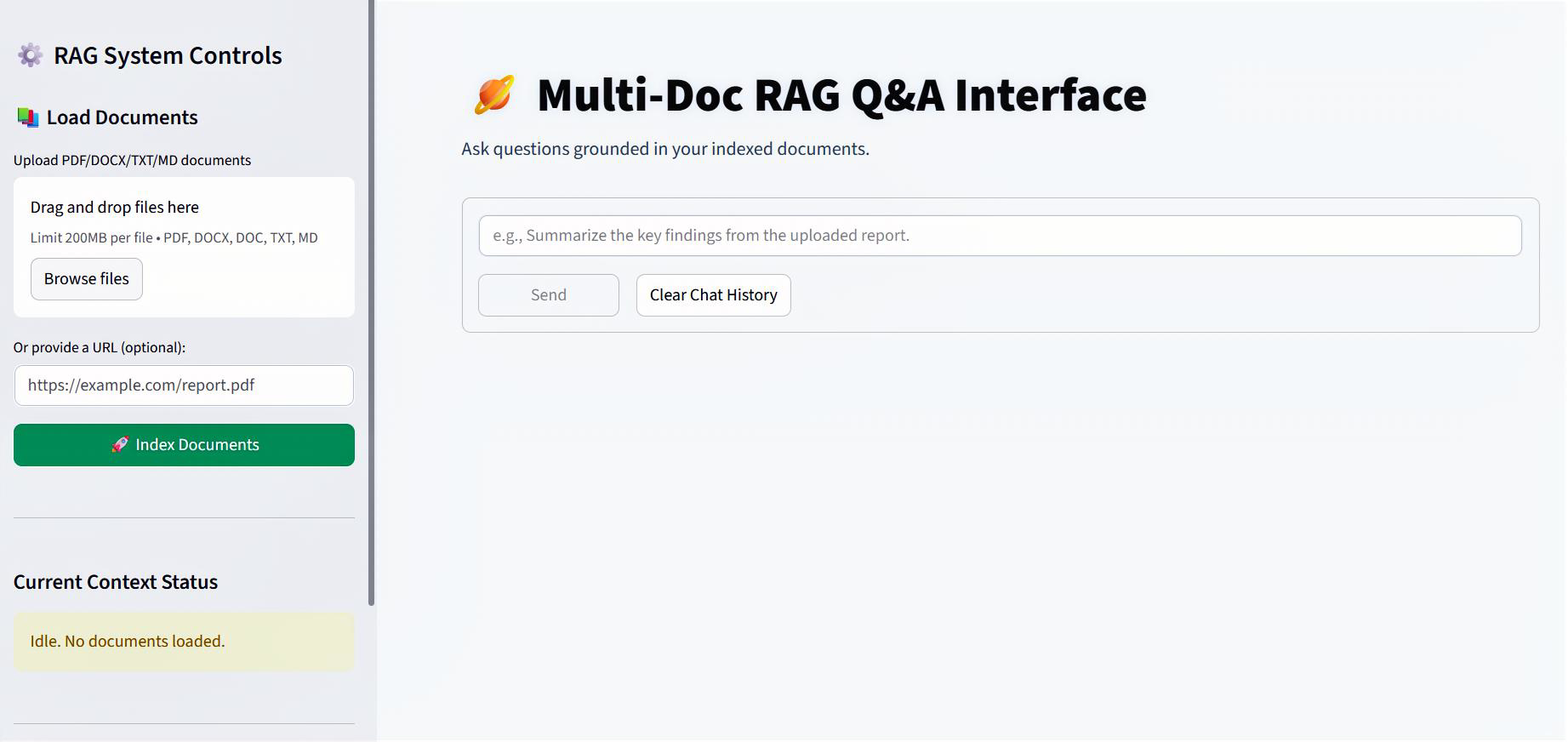The height and width of the screenshot is (742, 1568).
Task: Click the 'Upload PDF/DOCX/TXT/MD documents' label
Action: [x=132, y=160]
